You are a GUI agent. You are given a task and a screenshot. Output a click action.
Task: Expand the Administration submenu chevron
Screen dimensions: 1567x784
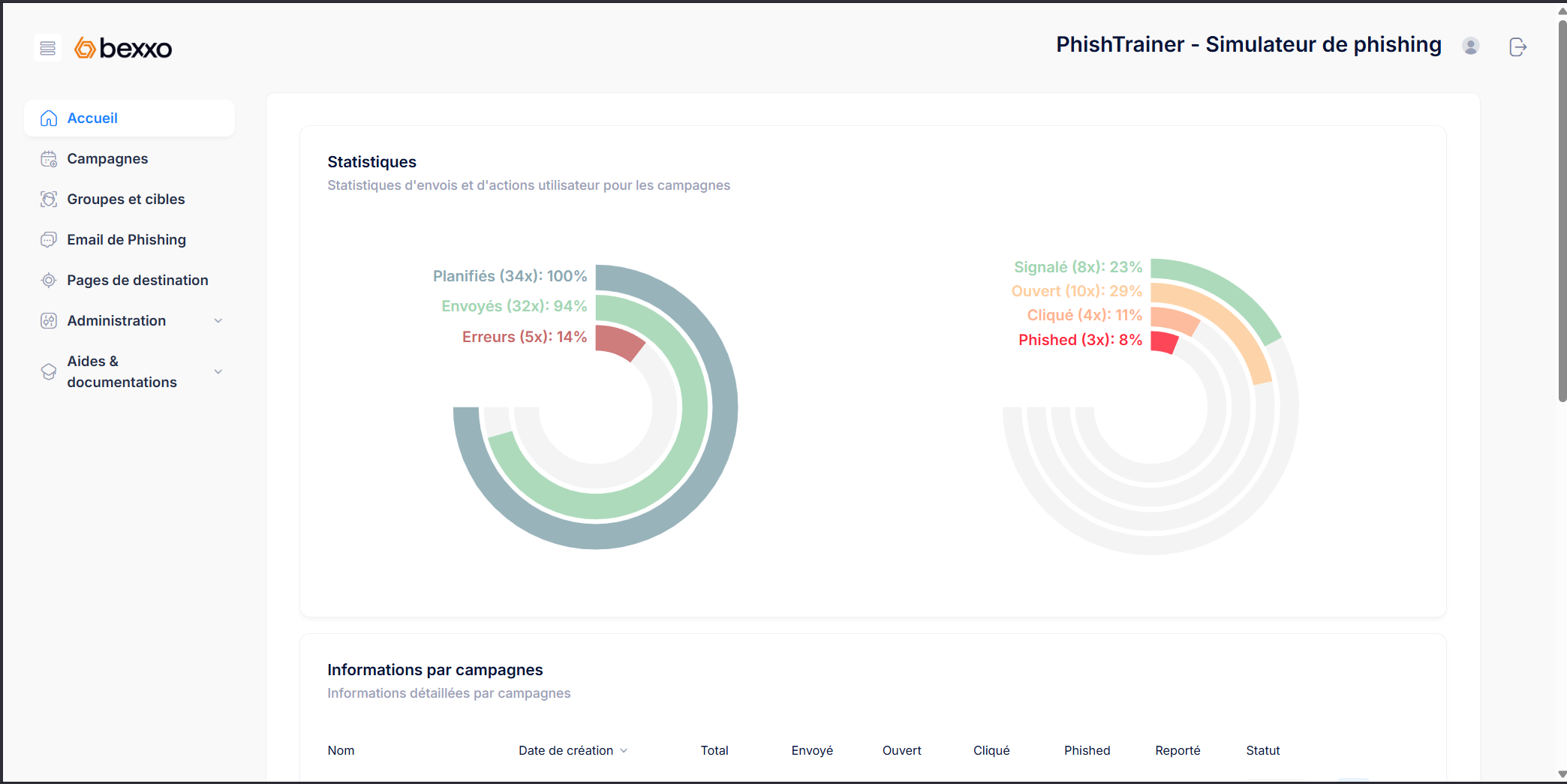pos(218,321)
